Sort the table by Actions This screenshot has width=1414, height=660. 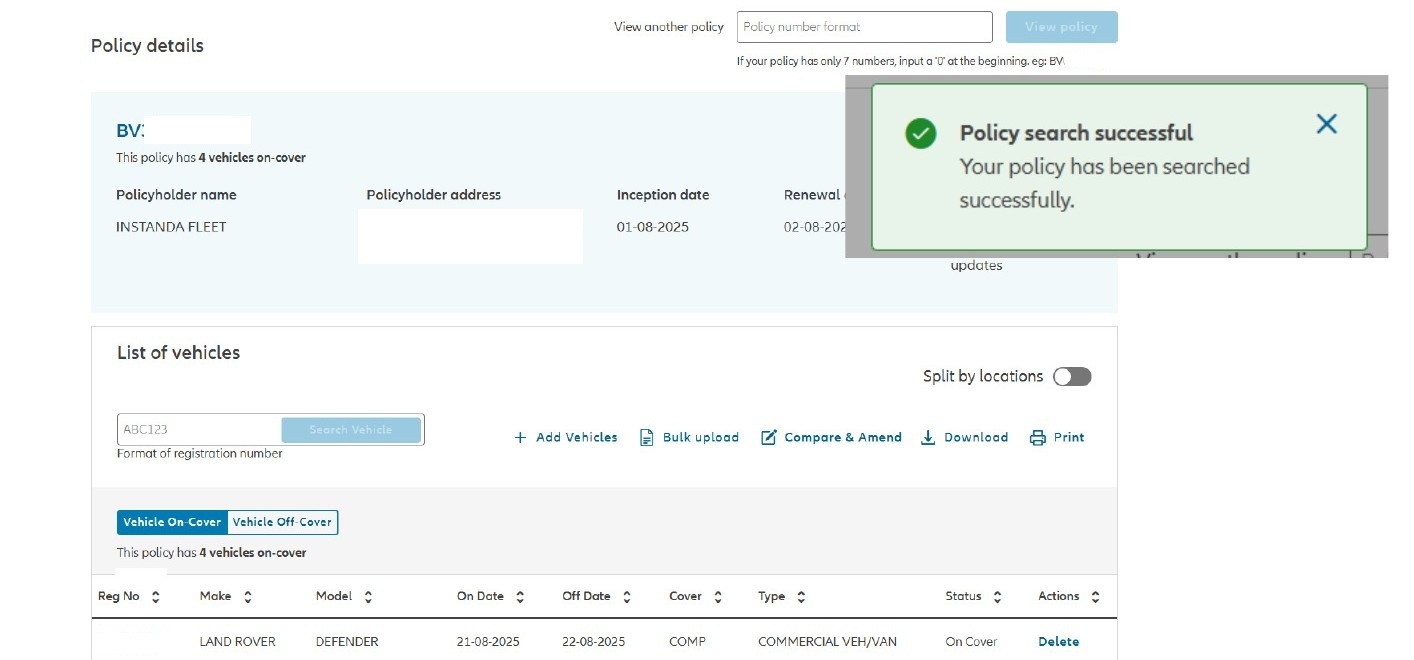[1095, 597]
